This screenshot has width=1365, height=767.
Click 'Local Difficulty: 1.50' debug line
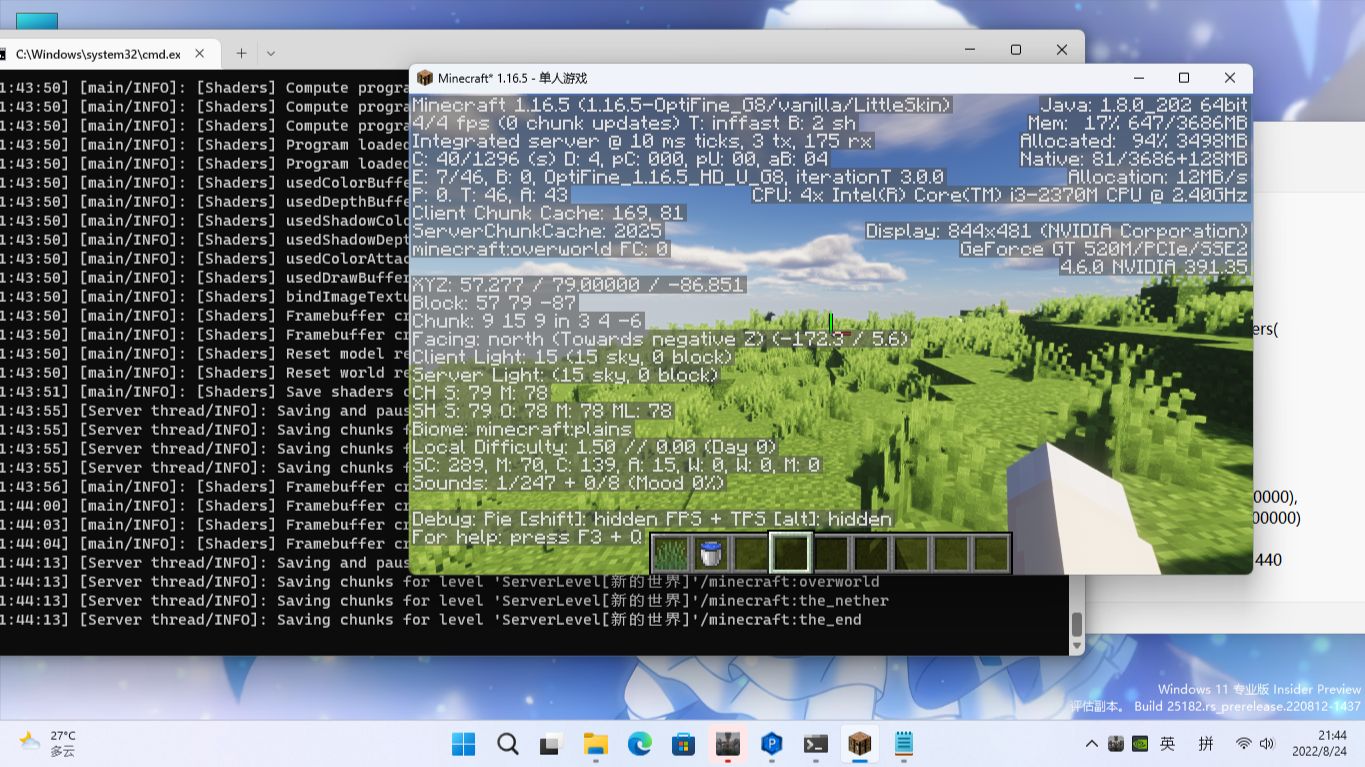pos(594,447)
